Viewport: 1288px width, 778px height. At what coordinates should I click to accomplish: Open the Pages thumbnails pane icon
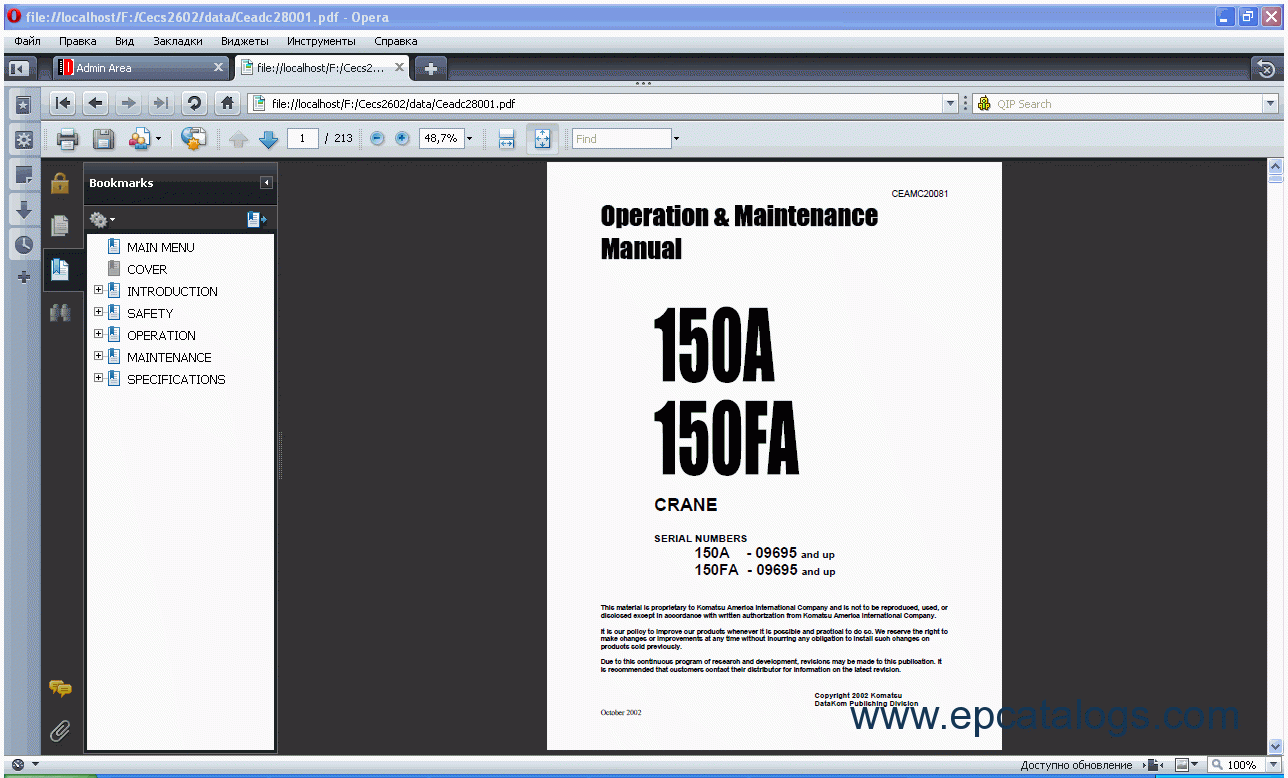pyautogui.click(x=60, y=226)
